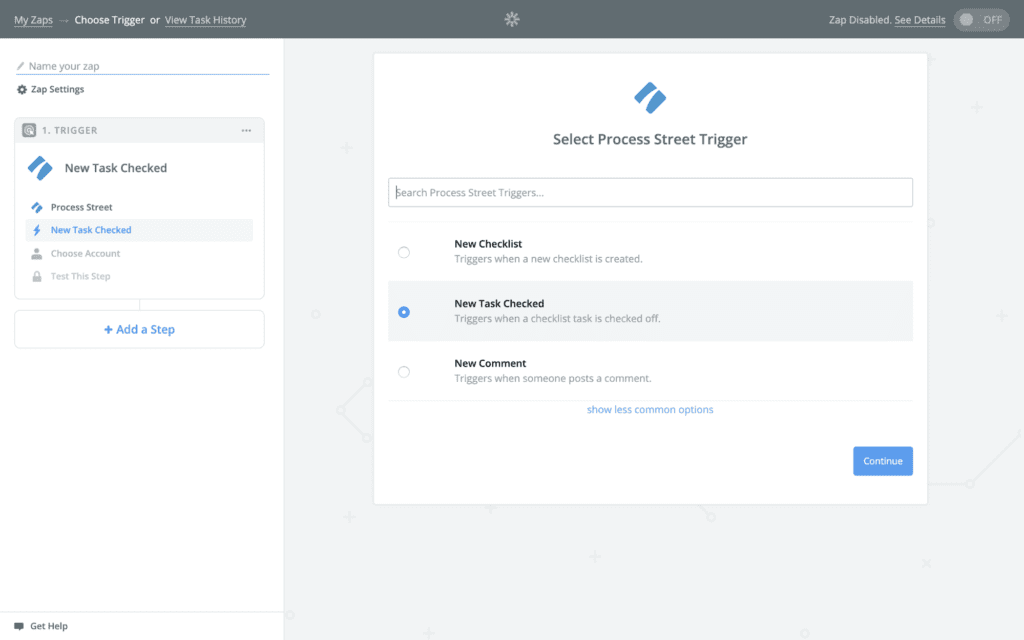Click the Add a Step button
Image resolution: width=1024 pixels, height=640 pixels.
139,329
